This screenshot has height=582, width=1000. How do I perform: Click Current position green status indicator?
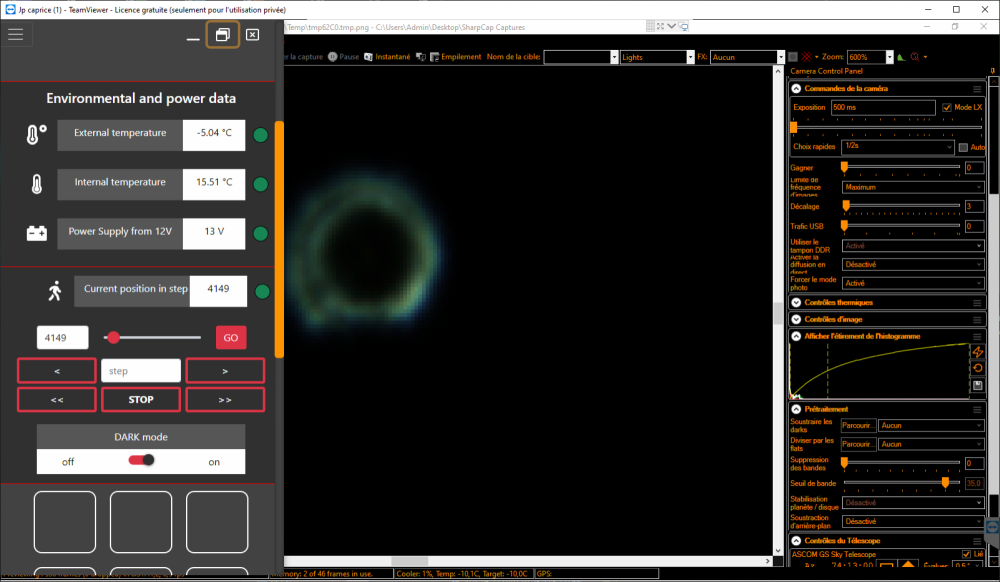262,291
